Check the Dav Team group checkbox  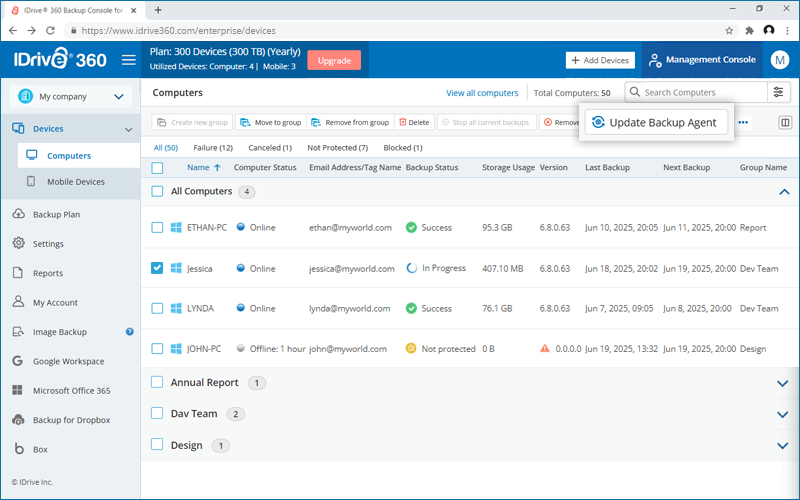pos(157,413)
